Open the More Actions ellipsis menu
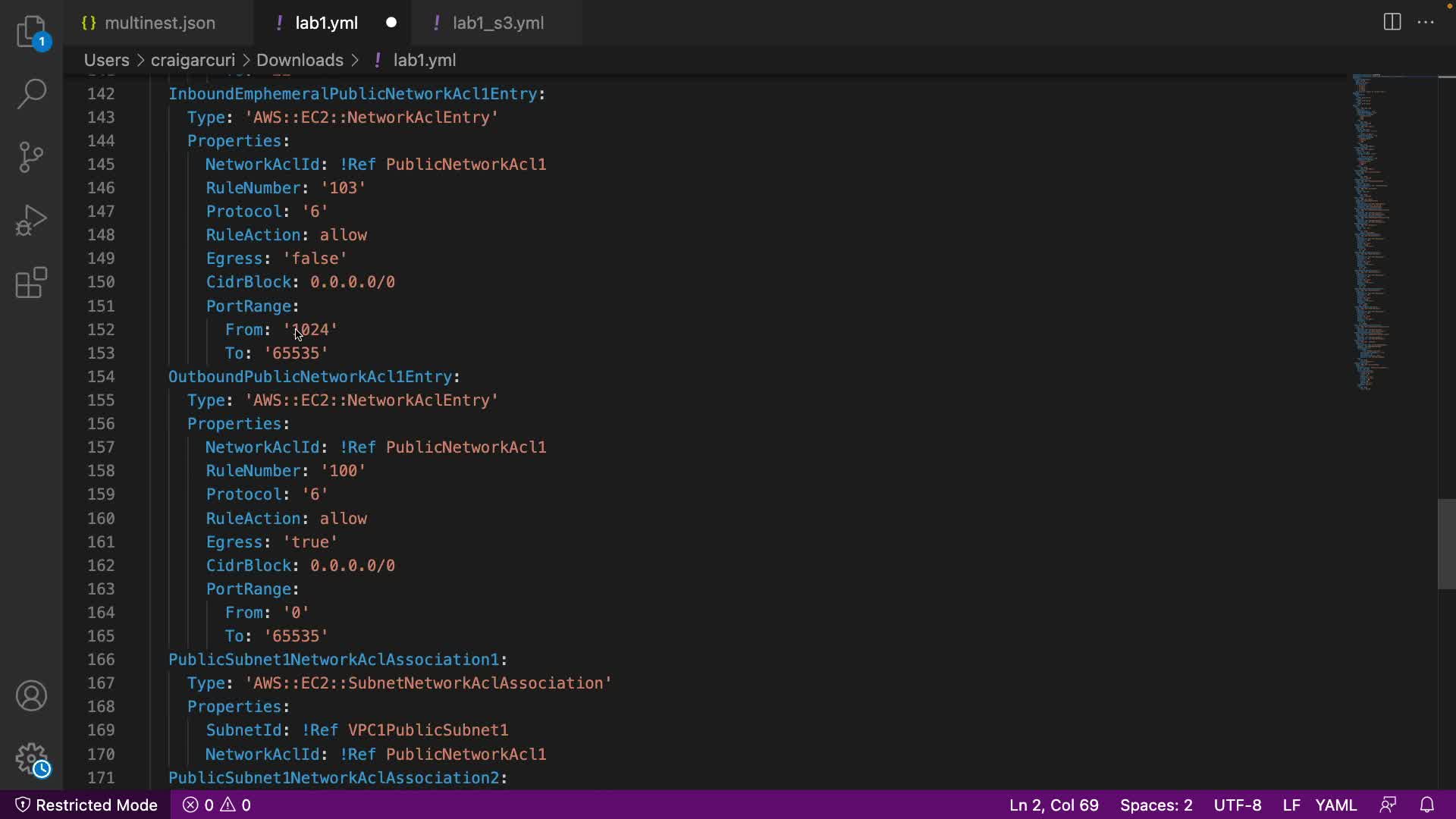The width and height of the screenshot is (1456, 819). tap(1426, 22)
